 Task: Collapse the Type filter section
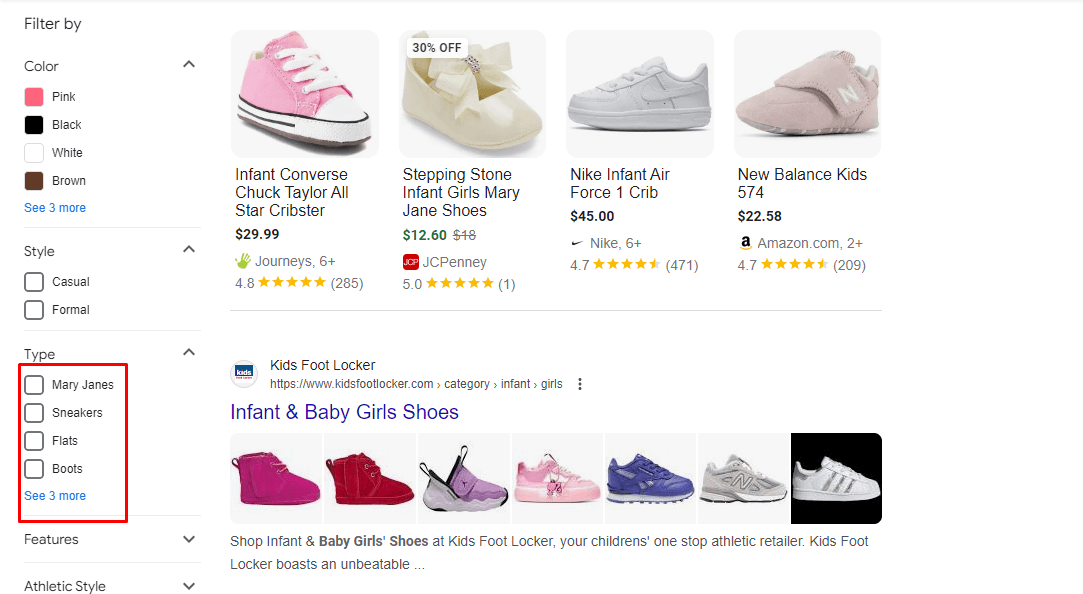tap(189, 351)
